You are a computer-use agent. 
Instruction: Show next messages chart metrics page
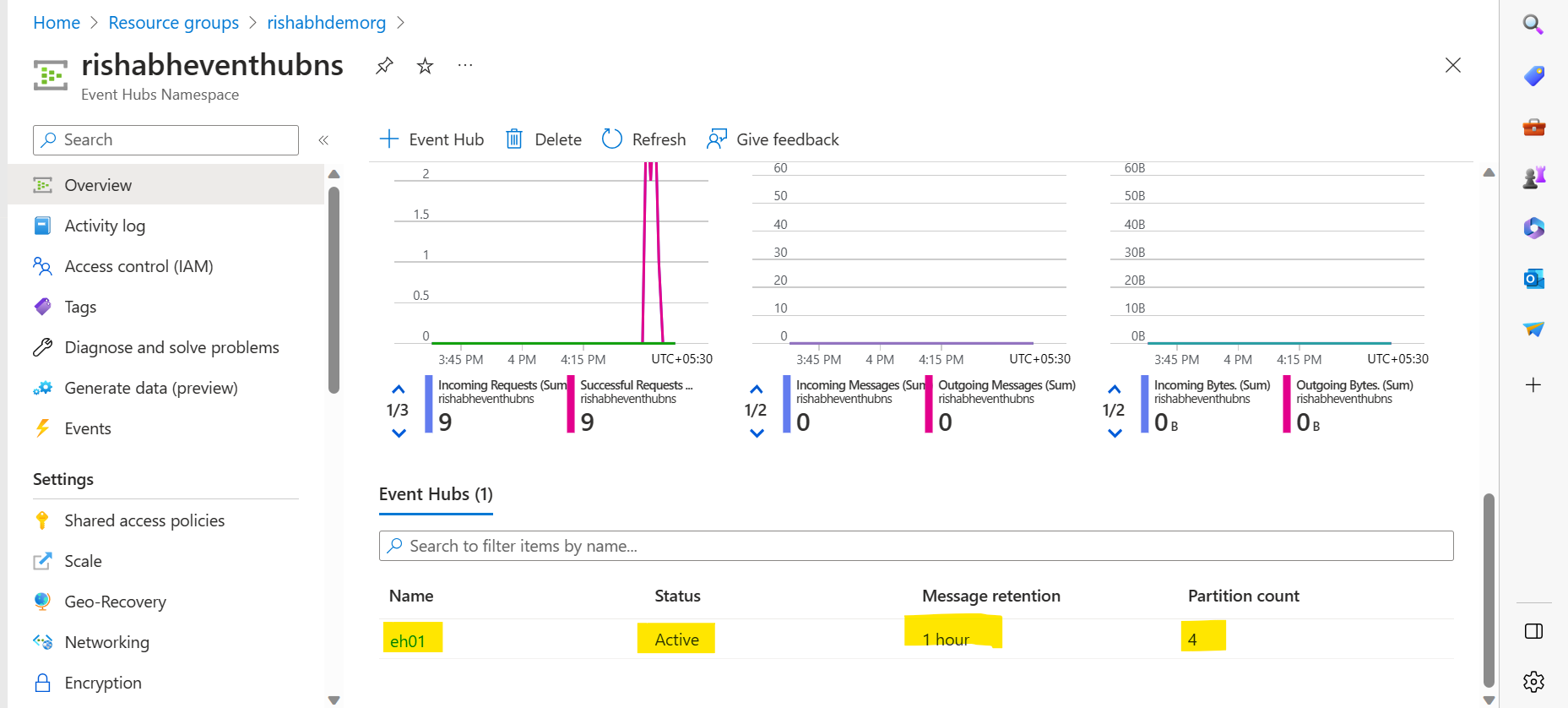coord(757,433)
